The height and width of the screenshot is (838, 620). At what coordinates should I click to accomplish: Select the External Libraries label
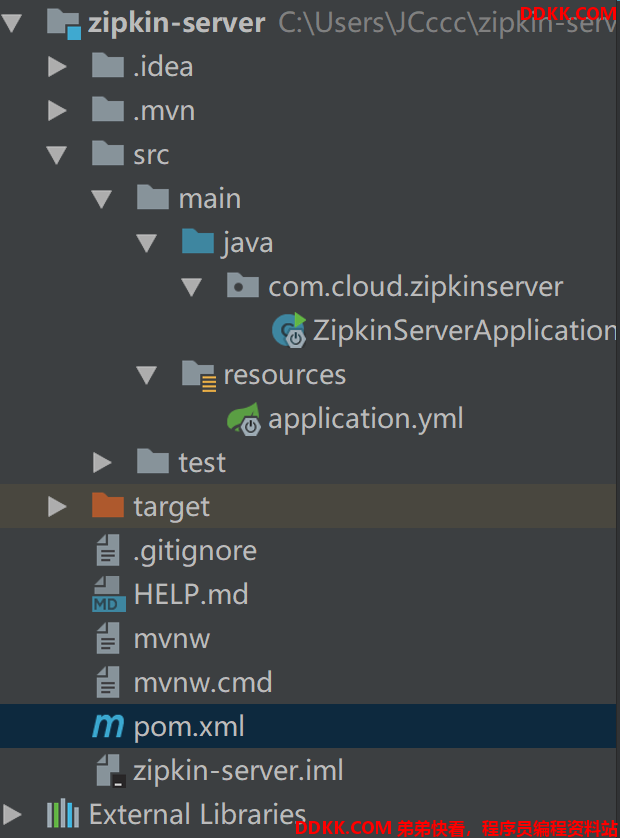197,814
